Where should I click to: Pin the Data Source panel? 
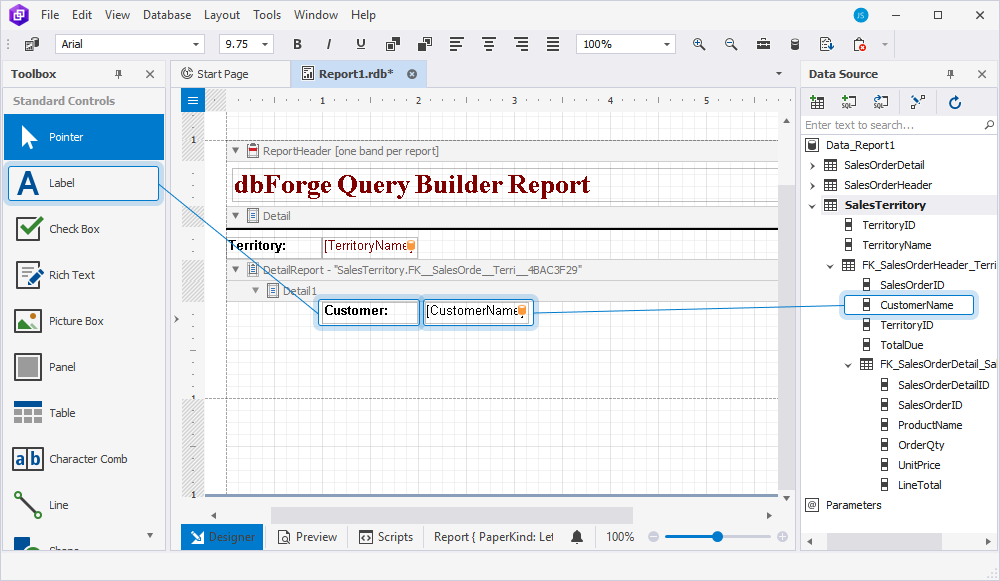point(950,74)
